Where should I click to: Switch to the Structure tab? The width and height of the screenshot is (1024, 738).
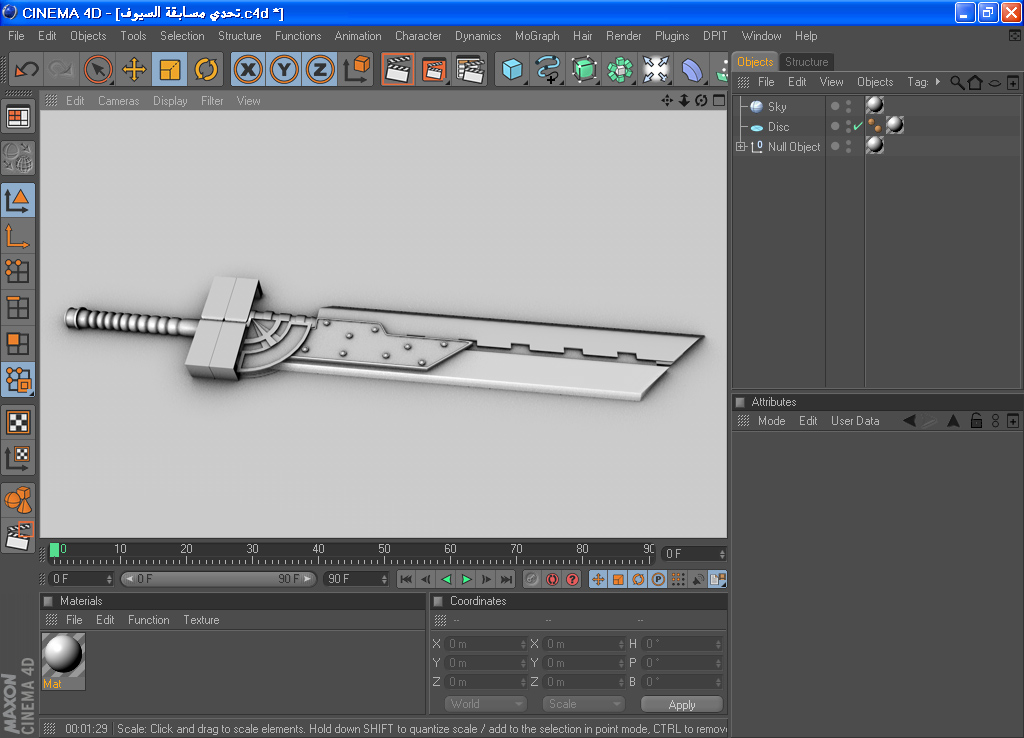click(x=807, y=62)
